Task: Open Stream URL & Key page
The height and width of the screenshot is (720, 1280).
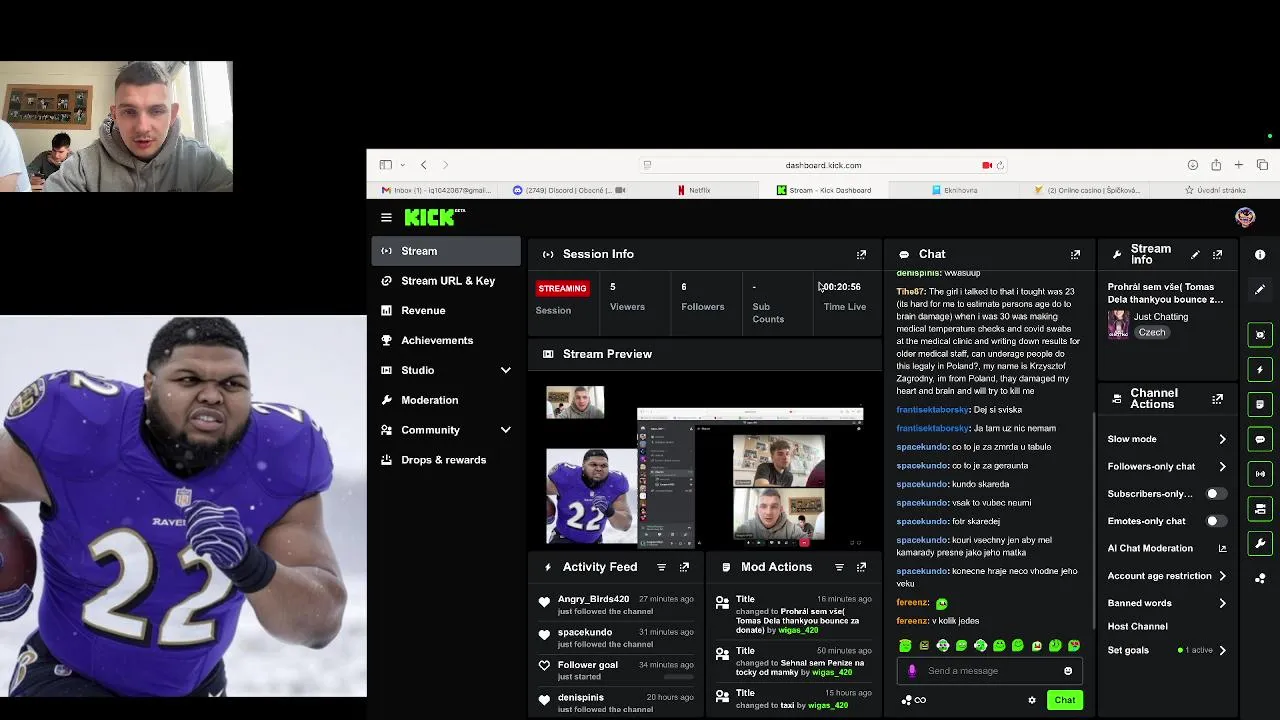Action: (446, 281)
